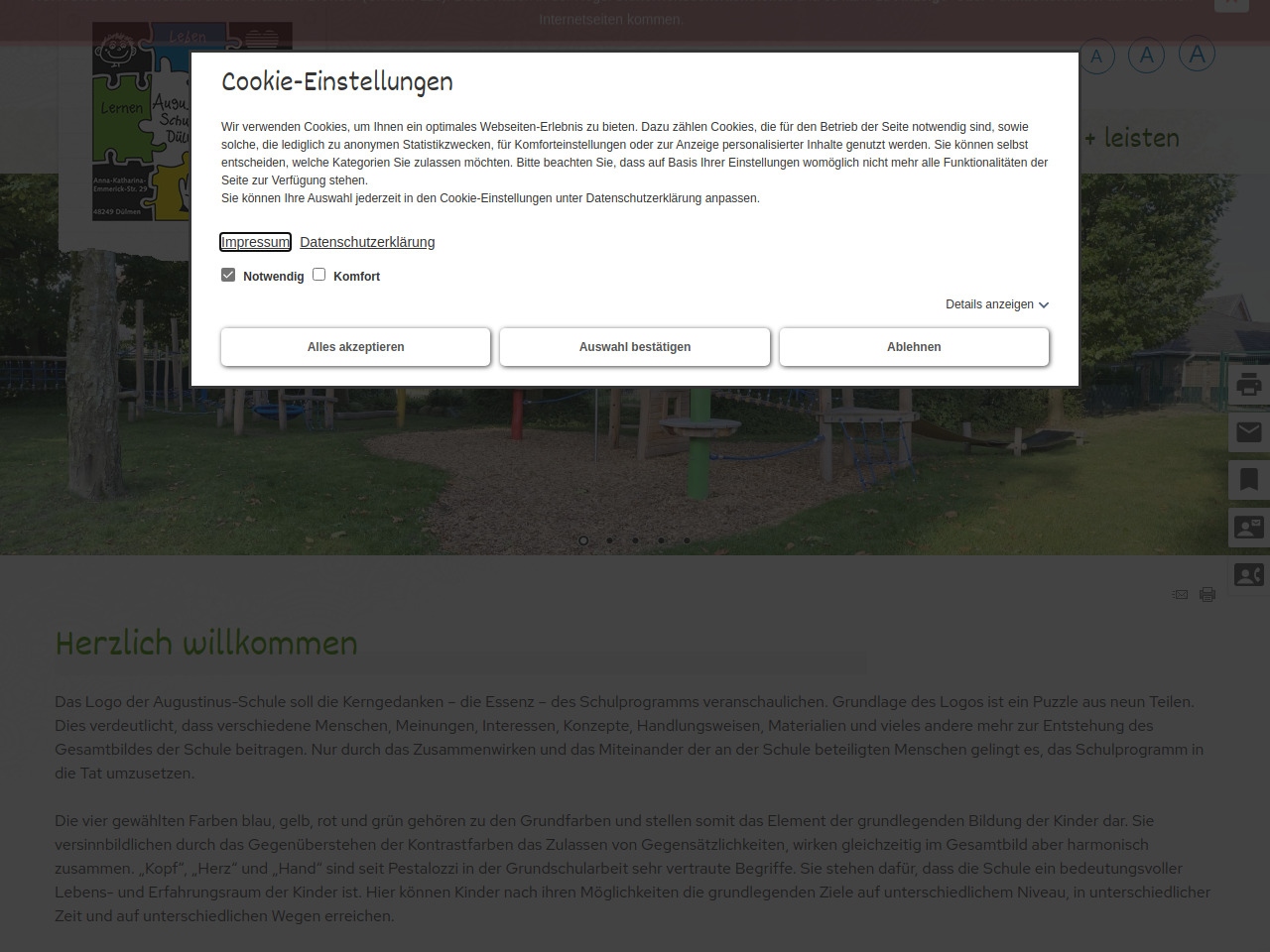
Task: Expand Details anzeigen
Action: pos(989,304)
